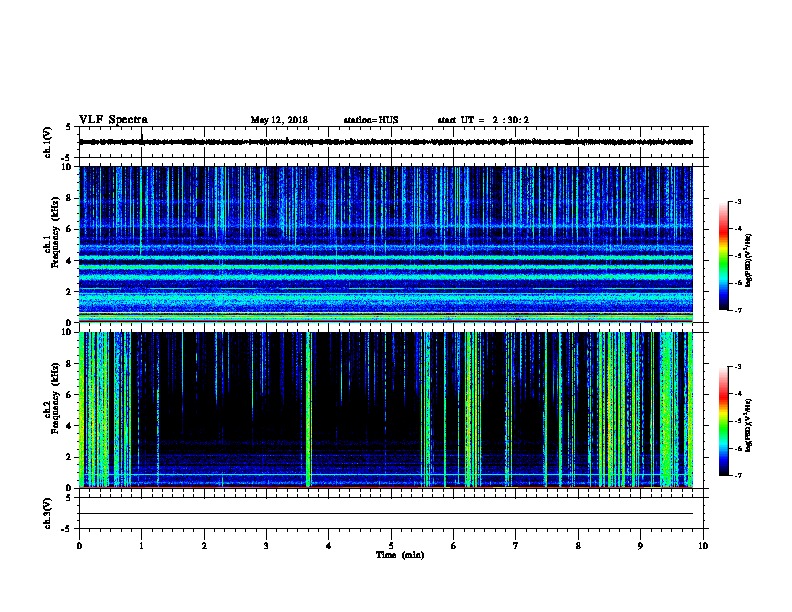
Task: Click the ch.1 color bar '-7' label
Action: [x=737, y=310]
